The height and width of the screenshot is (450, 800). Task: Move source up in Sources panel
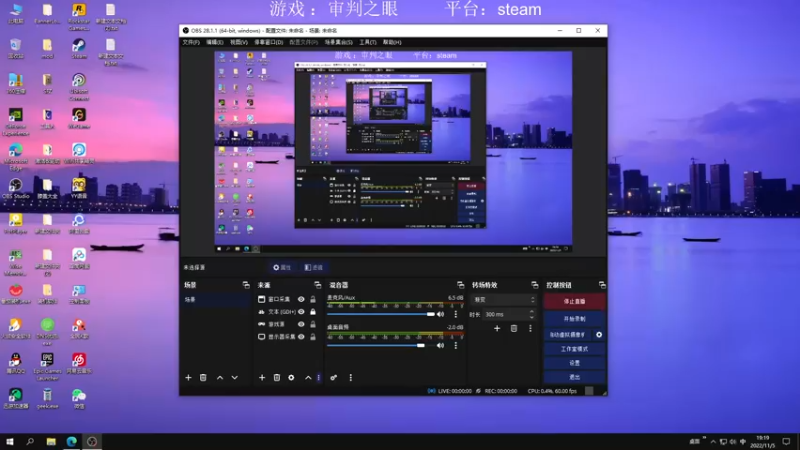click(x=308, y=378)
